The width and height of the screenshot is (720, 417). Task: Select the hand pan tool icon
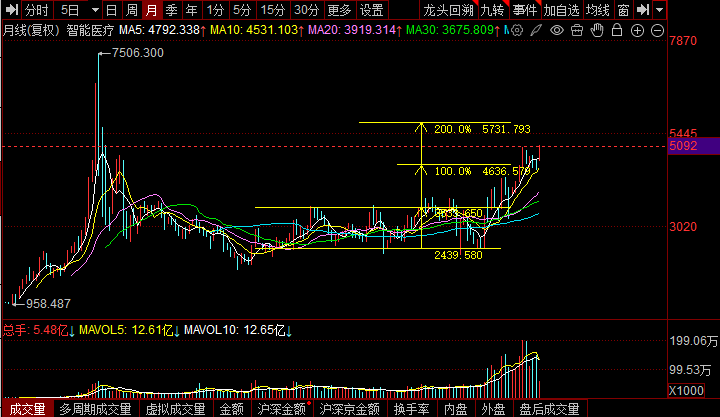coord(597,31)
